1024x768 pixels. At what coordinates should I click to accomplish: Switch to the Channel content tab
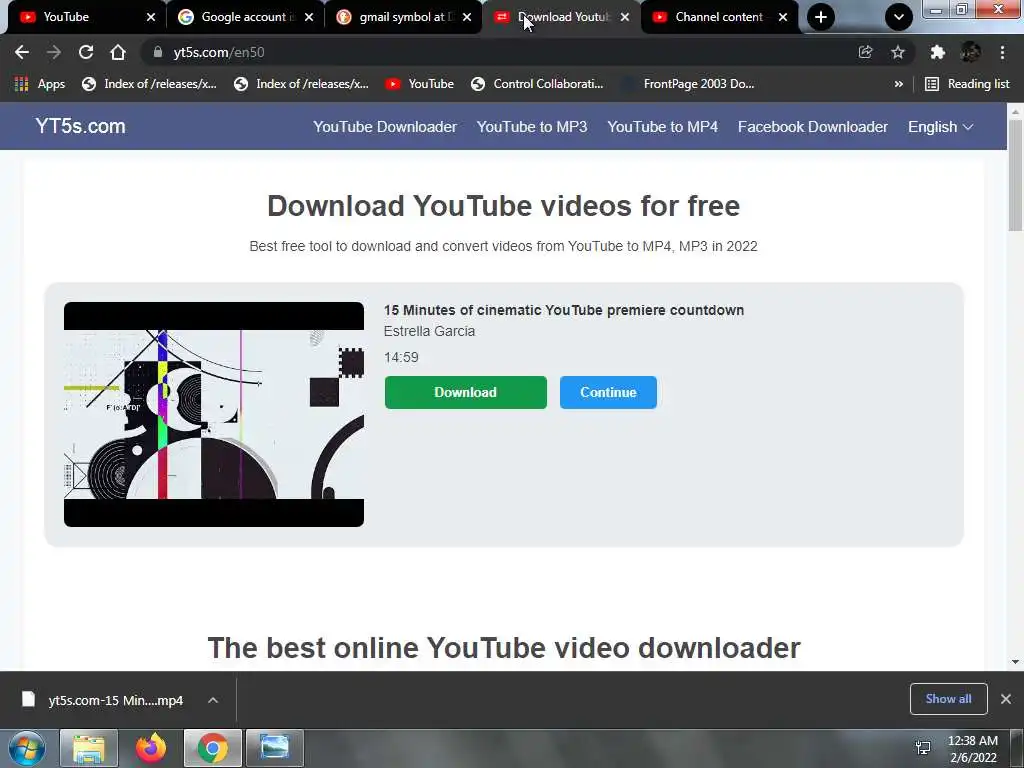click(712, 17)
